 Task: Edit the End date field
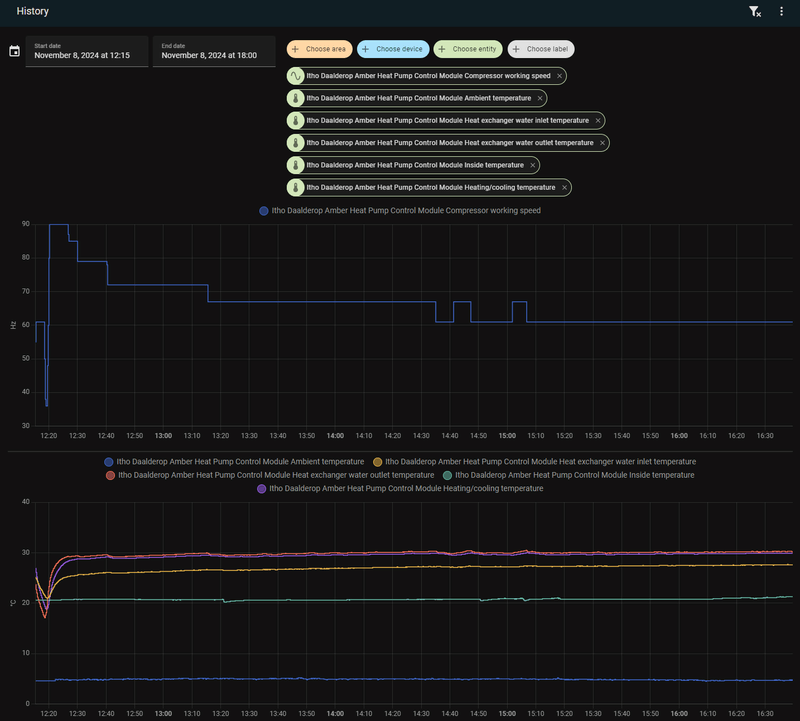click(213, 52)
